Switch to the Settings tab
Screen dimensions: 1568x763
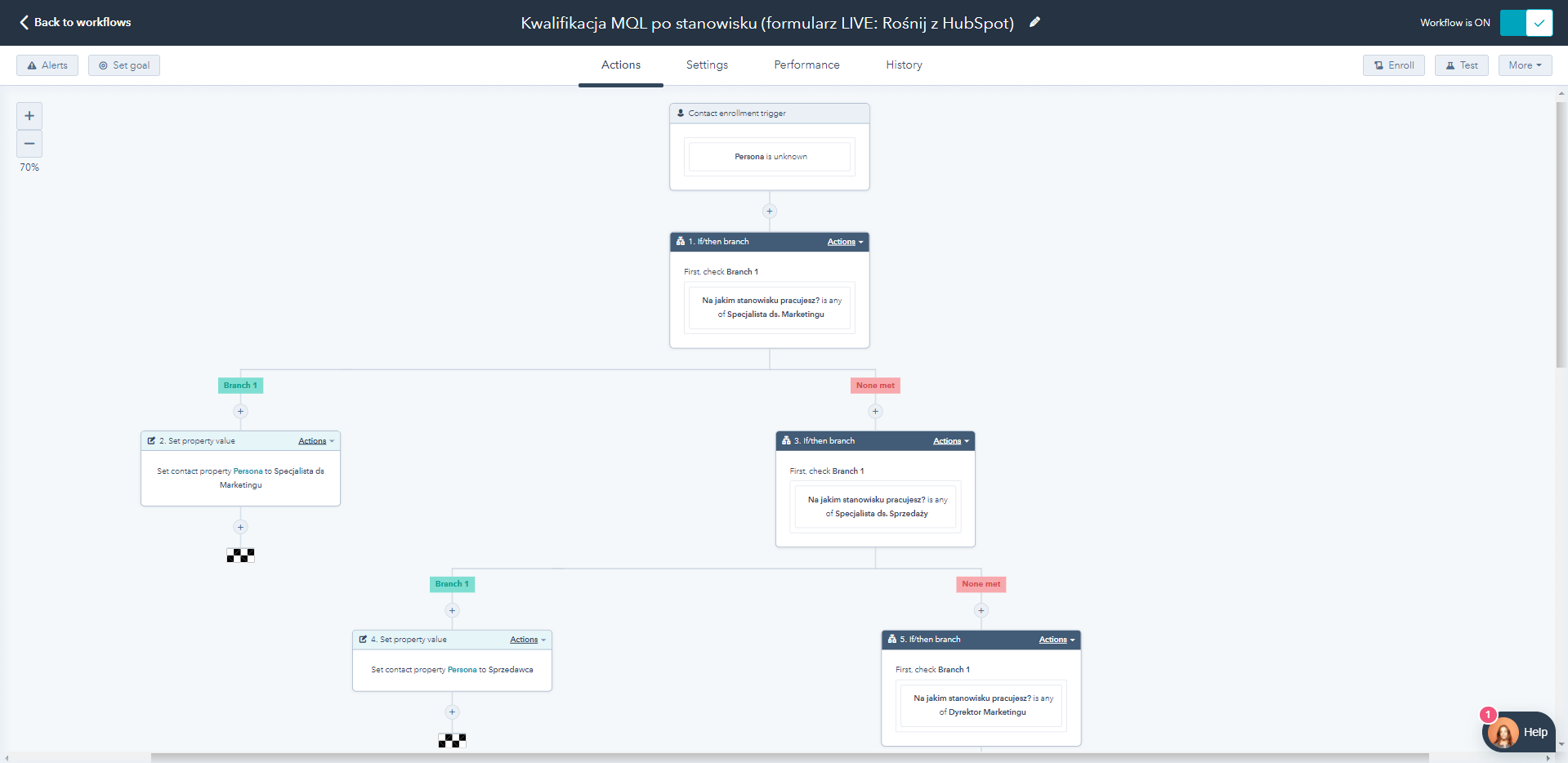tap(707, 65)
